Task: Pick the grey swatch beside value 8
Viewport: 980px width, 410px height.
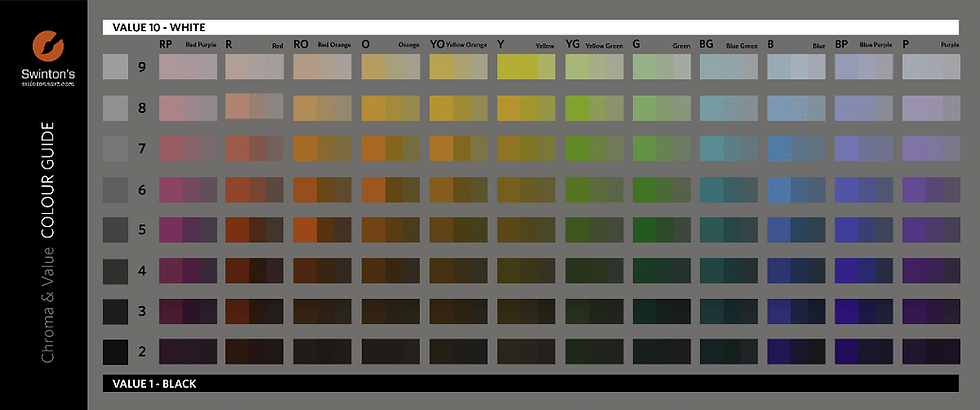Action: point(115,108)
